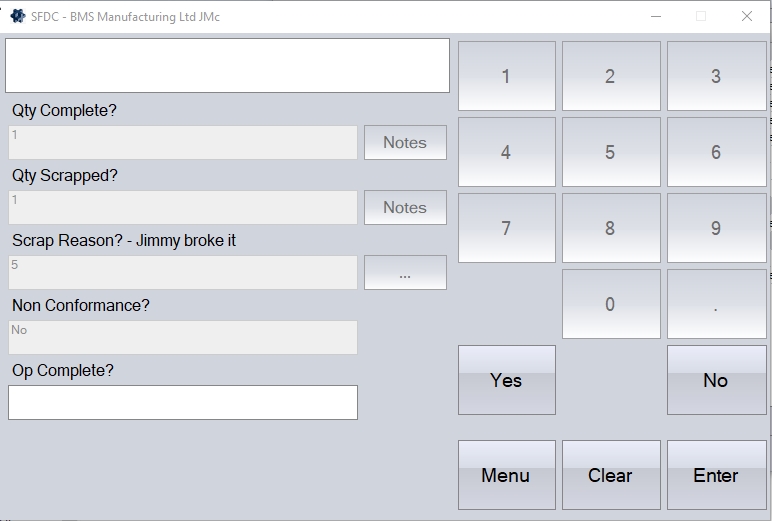Viewport: 772px width, 521px height.
Task: Click the SFDC app icon in title bar
Action: pos(17,16)
